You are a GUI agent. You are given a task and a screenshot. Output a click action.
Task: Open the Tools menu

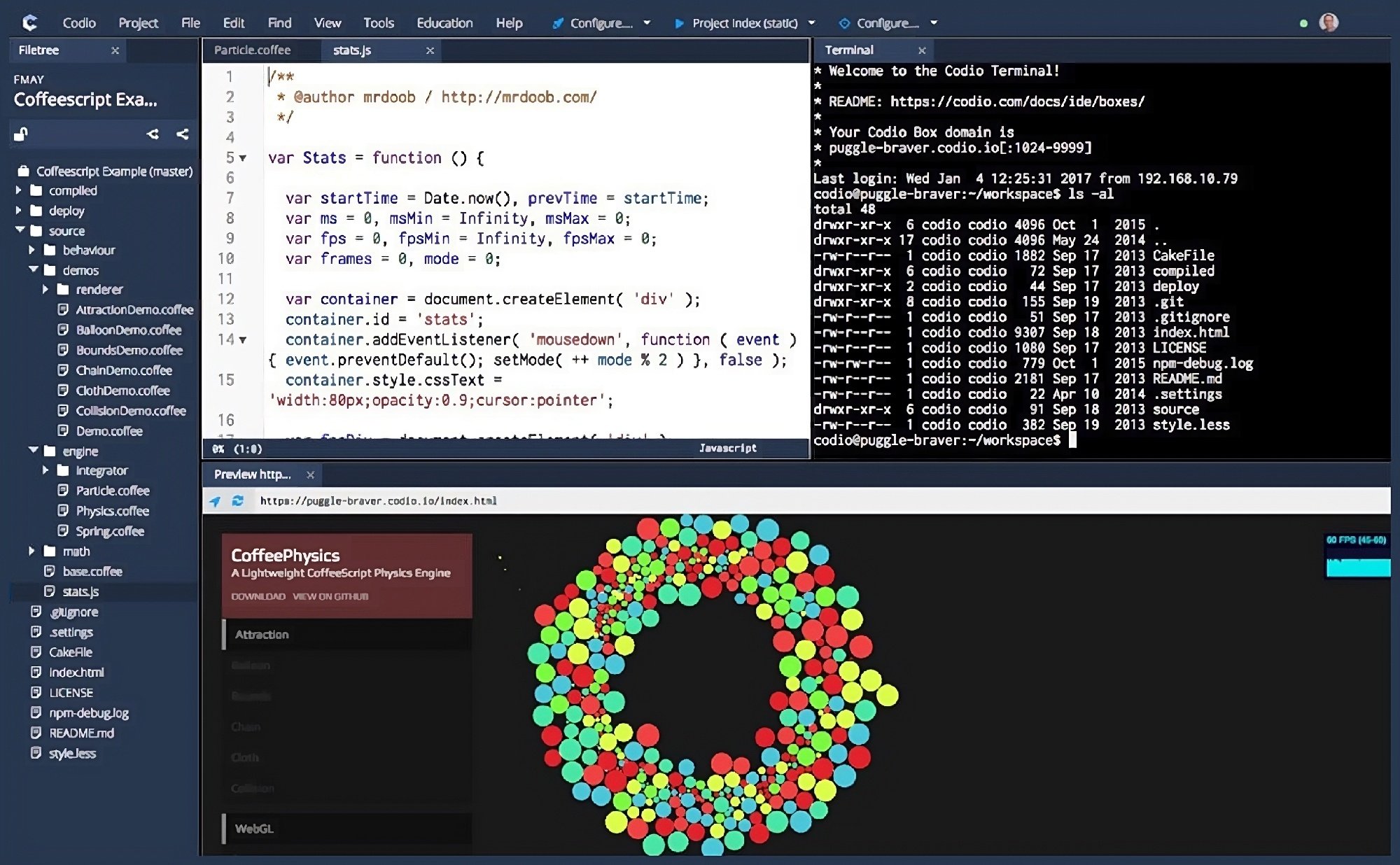pos(379,22)
